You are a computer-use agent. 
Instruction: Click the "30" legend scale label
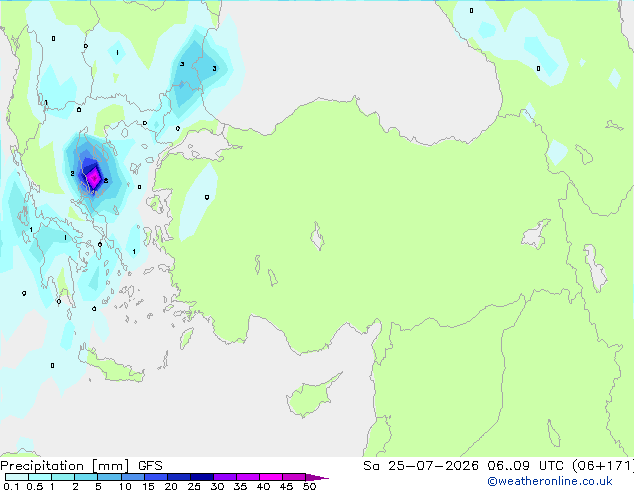217,486
